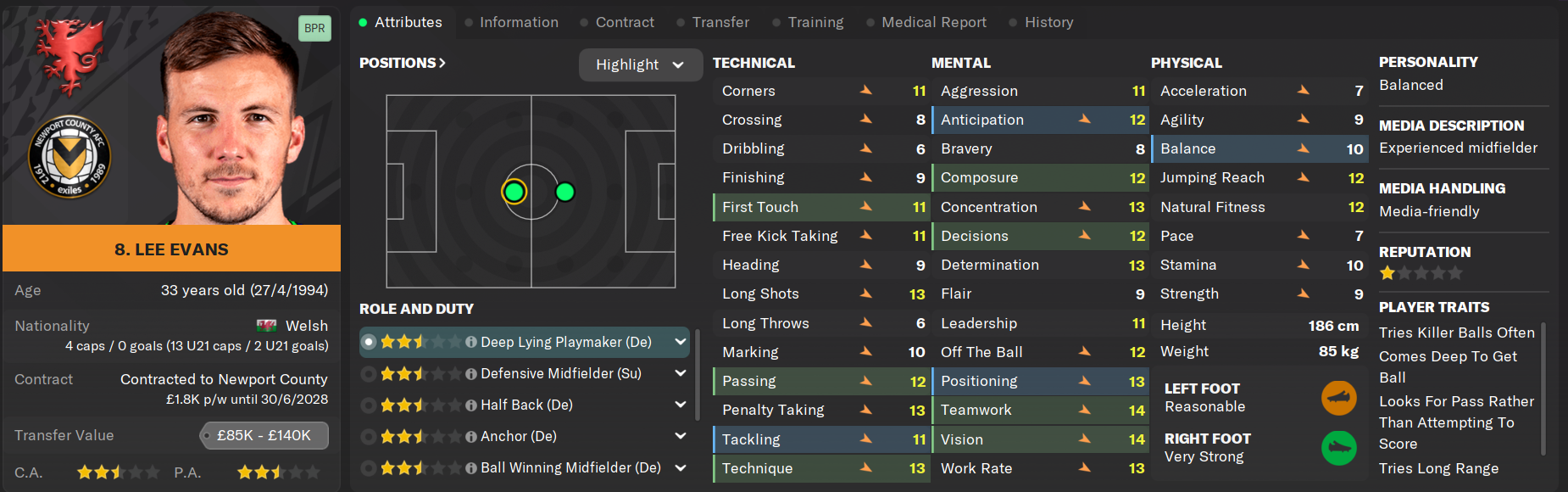Select the Defensive Midfielder (Su) radio button
The image size is (1568, 492).
369,373
